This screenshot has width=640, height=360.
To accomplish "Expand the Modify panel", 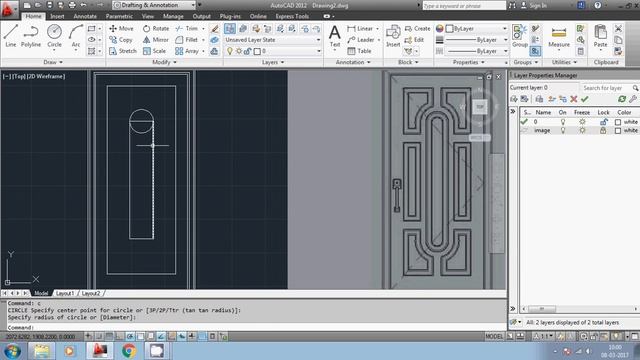I will [164, 62].
